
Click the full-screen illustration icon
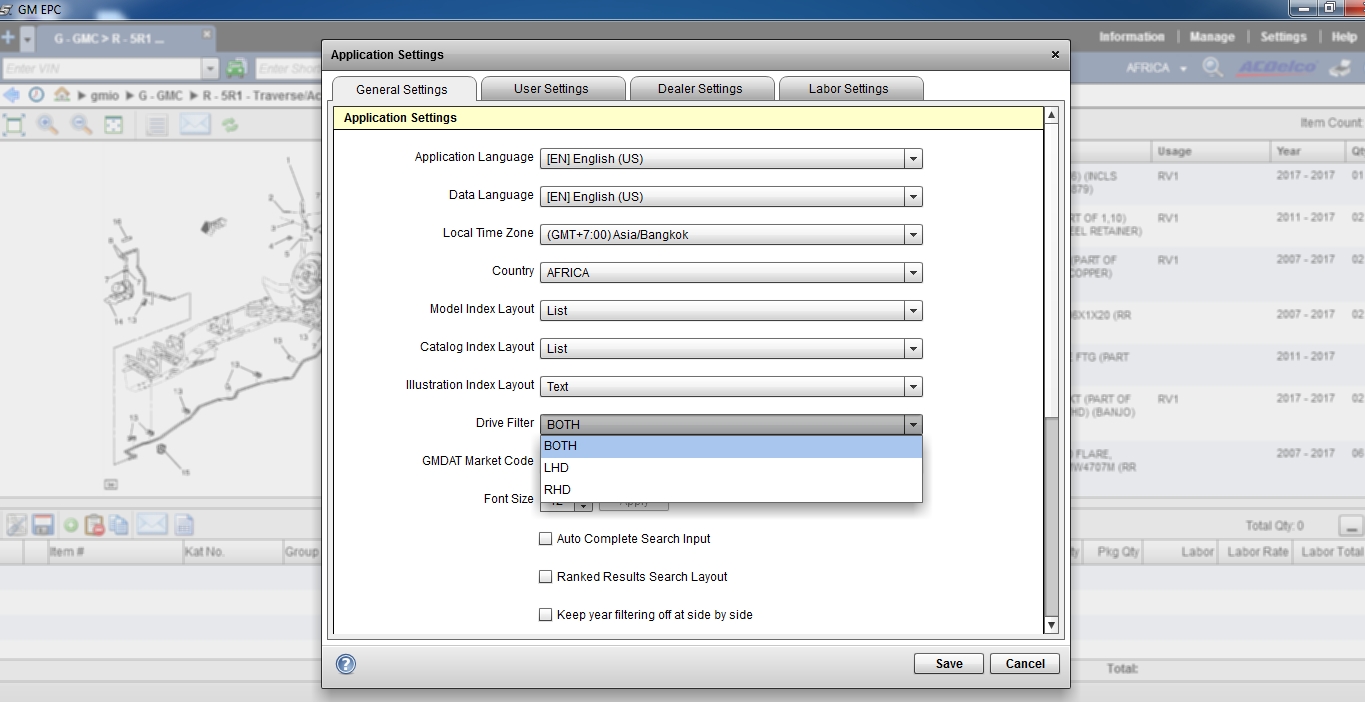(114, 124)
